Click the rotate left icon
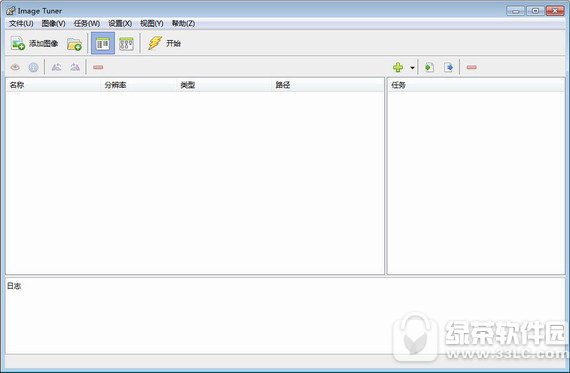This screenshot has width=570, height=373. (x=56, y=67)
